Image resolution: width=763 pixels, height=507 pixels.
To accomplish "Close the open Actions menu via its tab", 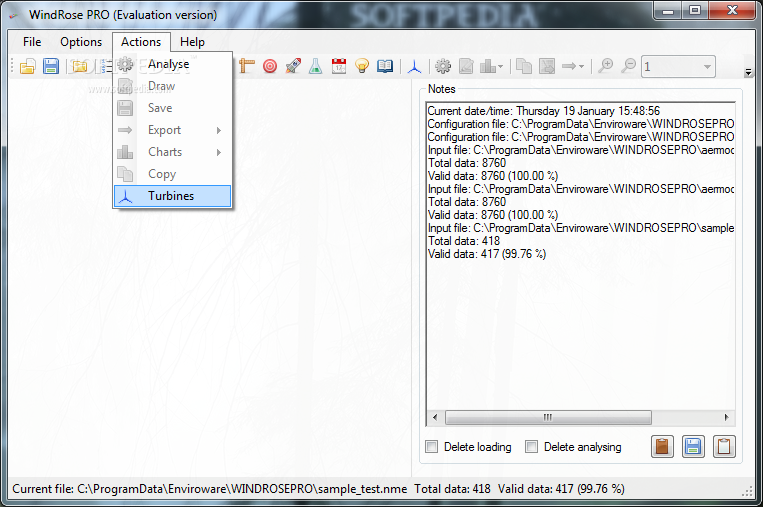I will [141, 42].
